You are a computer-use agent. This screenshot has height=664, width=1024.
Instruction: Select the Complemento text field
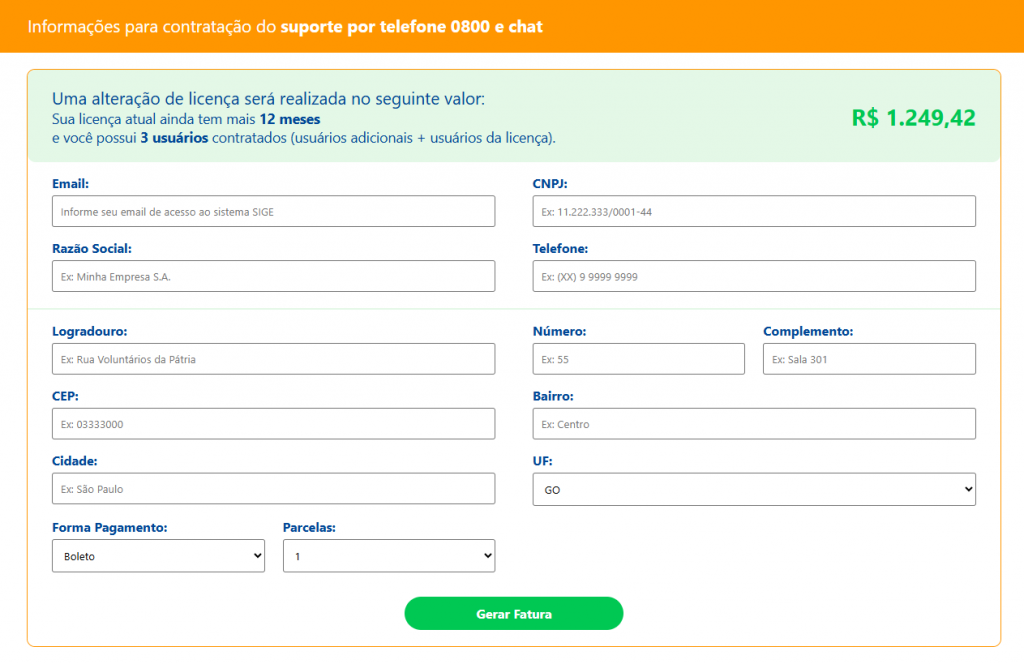869,359
